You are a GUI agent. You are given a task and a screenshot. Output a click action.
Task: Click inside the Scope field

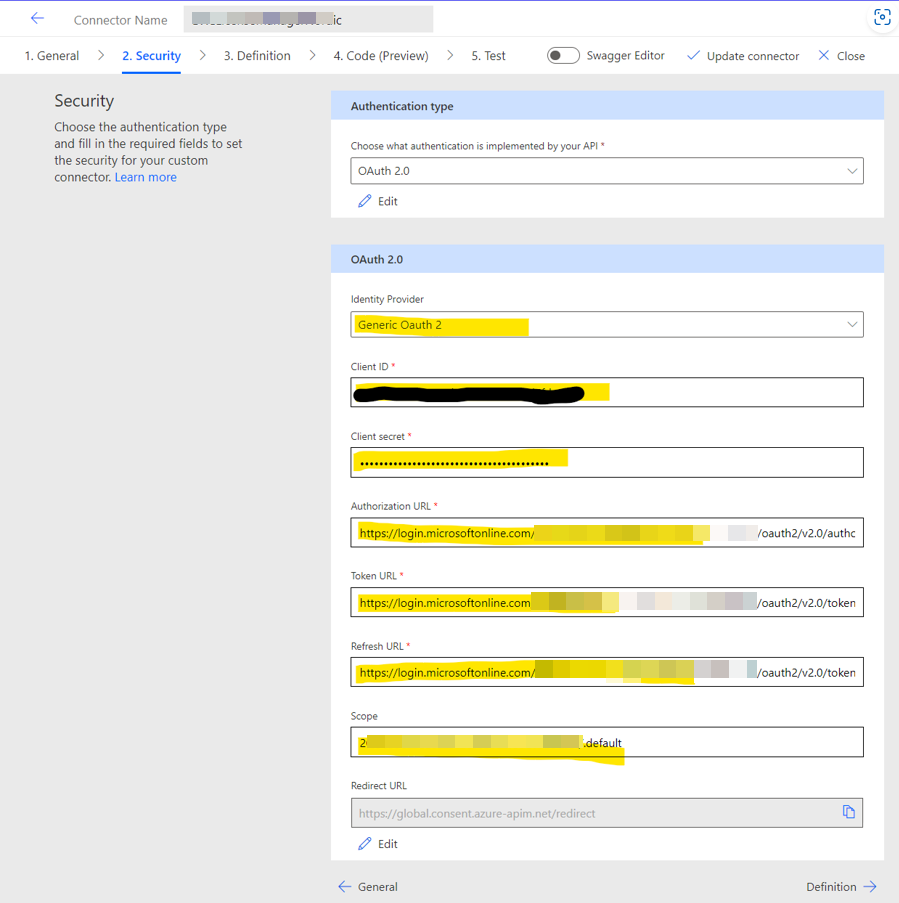[x=607, y=742]
